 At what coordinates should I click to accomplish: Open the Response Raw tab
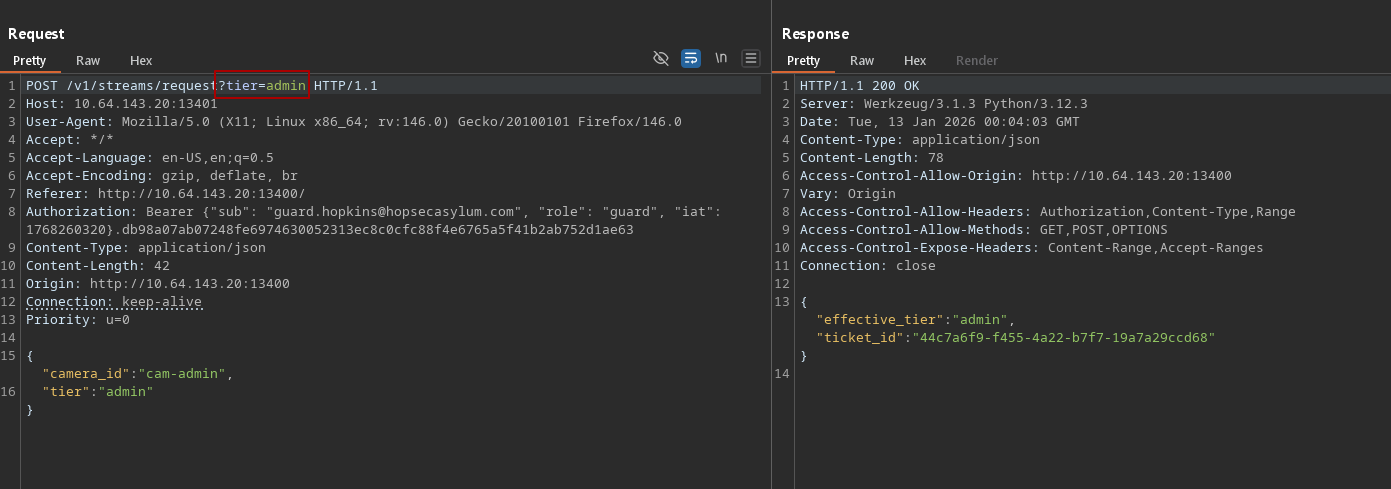tap(862, 61)
